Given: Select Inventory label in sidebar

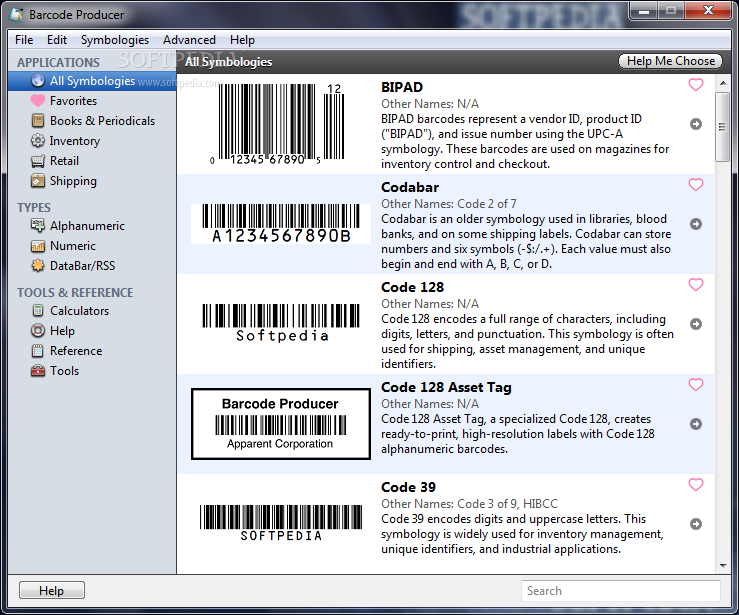Looking at the screenshot, I should (x=75, y=141).
